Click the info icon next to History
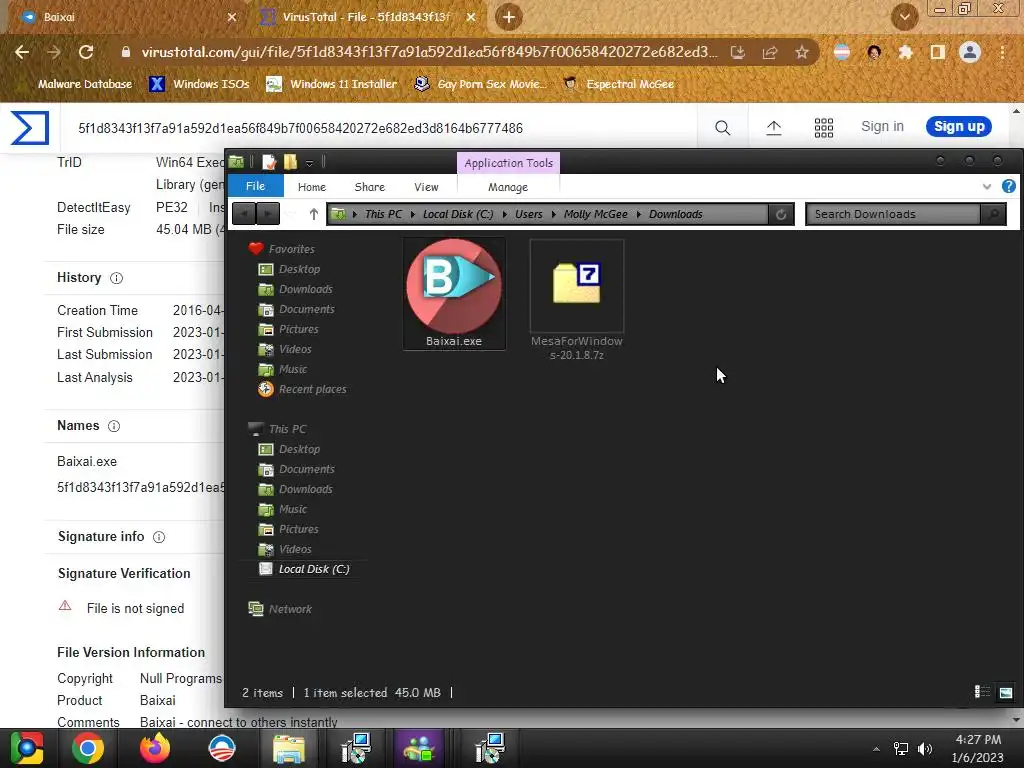 pos(116,278)
